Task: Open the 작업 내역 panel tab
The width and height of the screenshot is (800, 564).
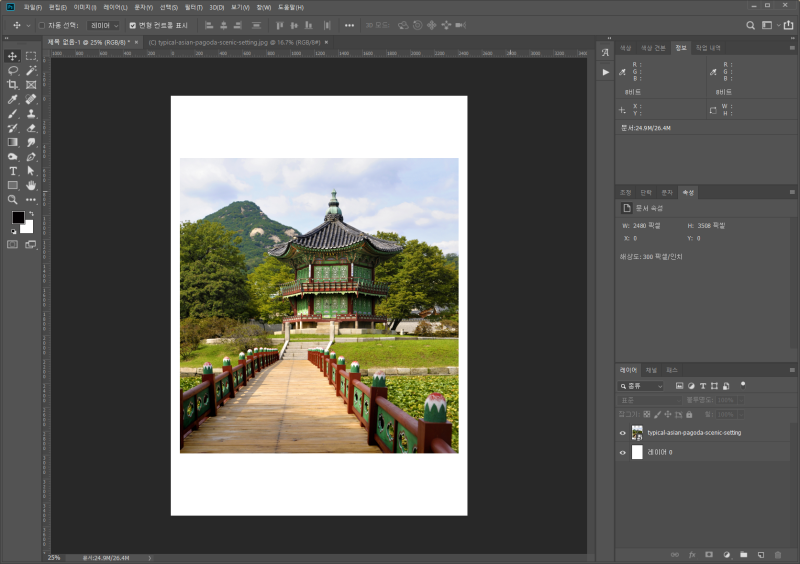Action: coord(708,48)
